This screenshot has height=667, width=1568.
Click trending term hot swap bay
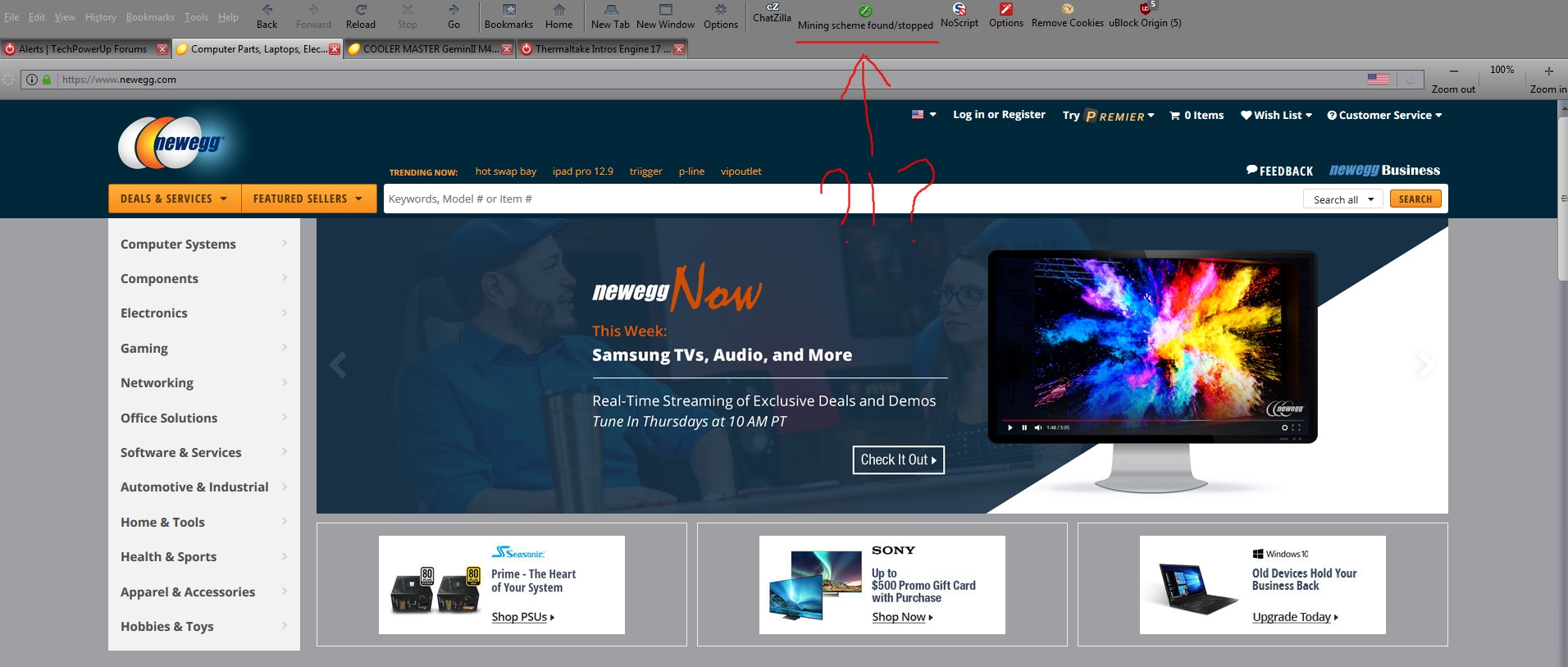coord(506,171)
